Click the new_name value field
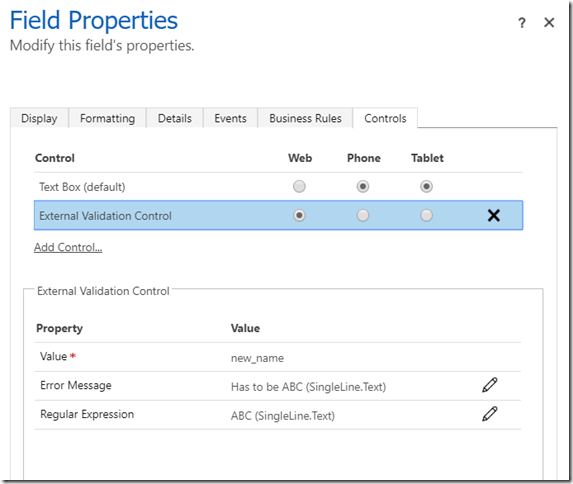This screenshot has height=484, width=573. [x=257, y=358]
